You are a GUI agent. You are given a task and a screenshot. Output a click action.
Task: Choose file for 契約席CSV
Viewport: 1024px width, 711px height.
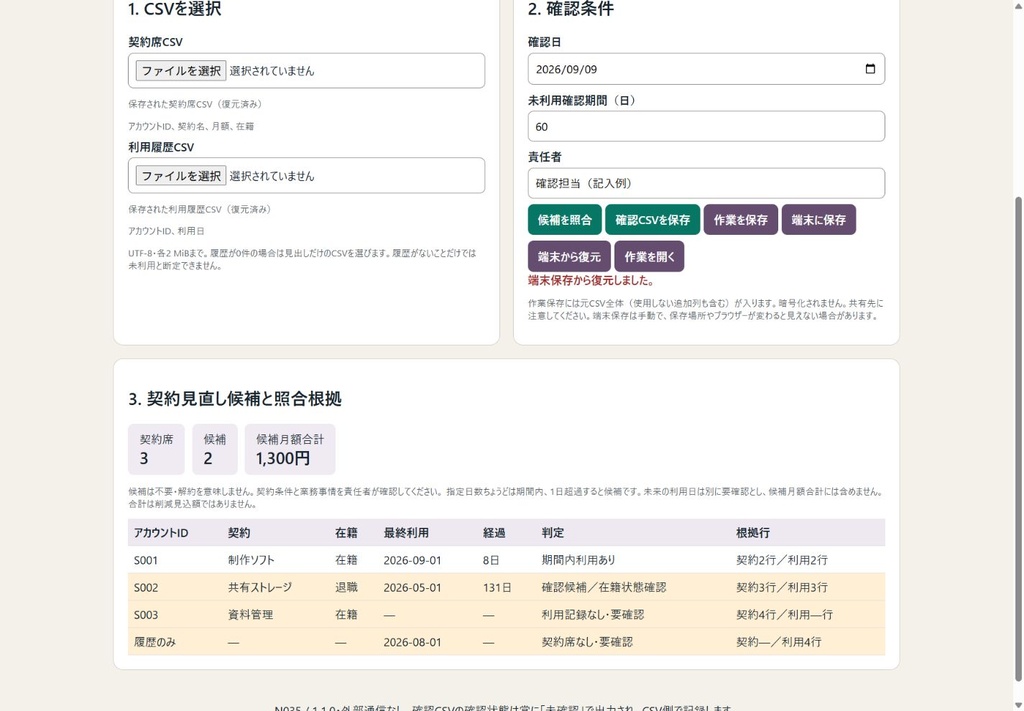point(181,71)
